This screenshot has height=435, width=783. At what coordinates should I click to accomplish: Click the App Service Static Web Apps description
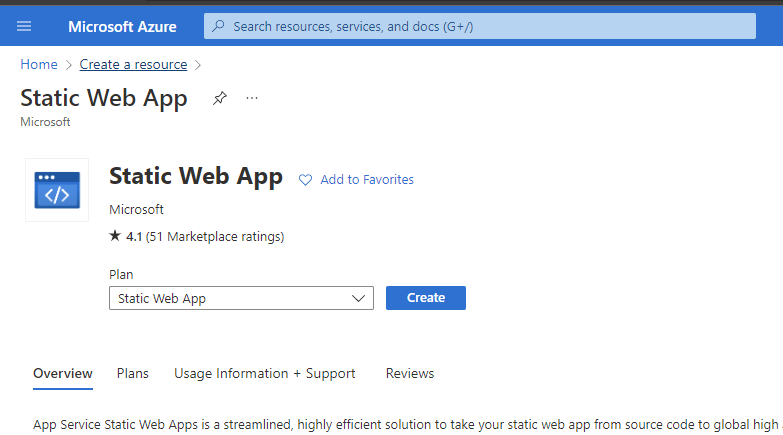pyautogui.click(x=407, y=425)
